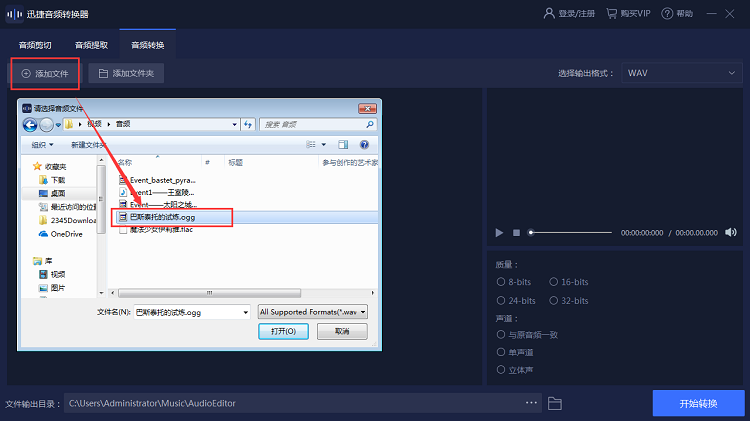Click the playback progress slider
The image size is (750, 421).
tap(570, 233)
